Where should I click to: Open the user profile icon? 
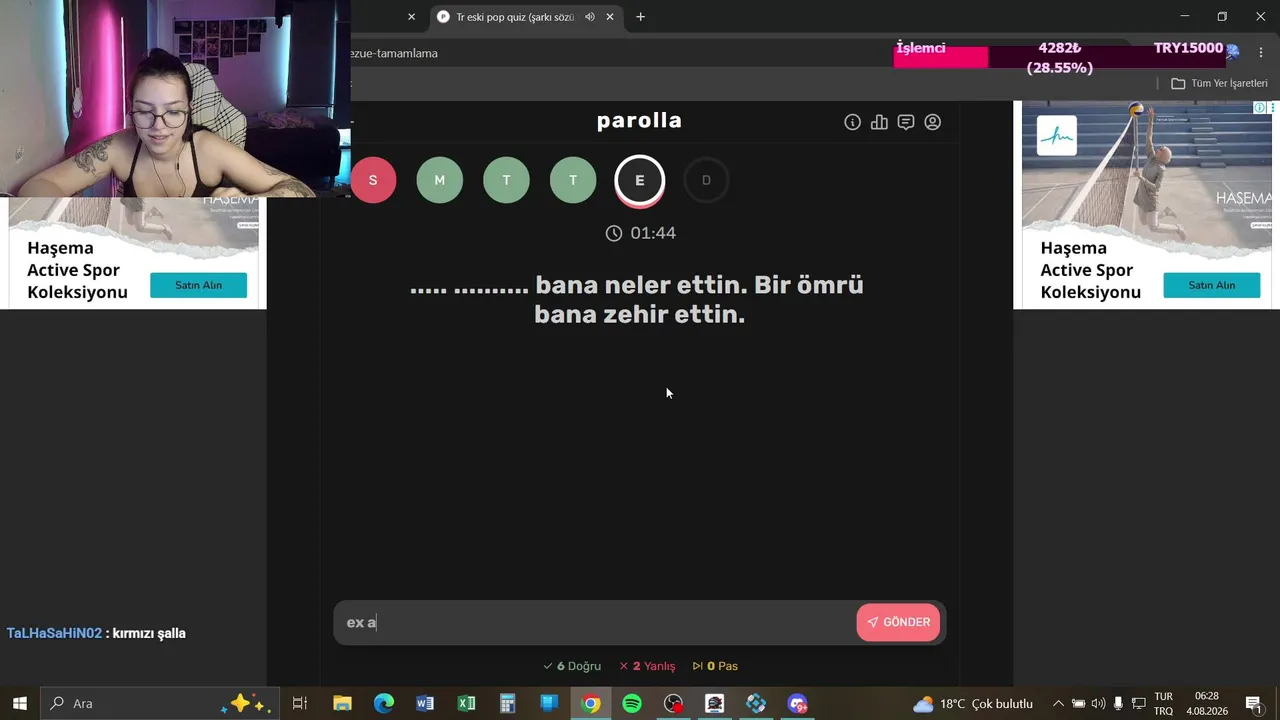(x=933, y=122)
